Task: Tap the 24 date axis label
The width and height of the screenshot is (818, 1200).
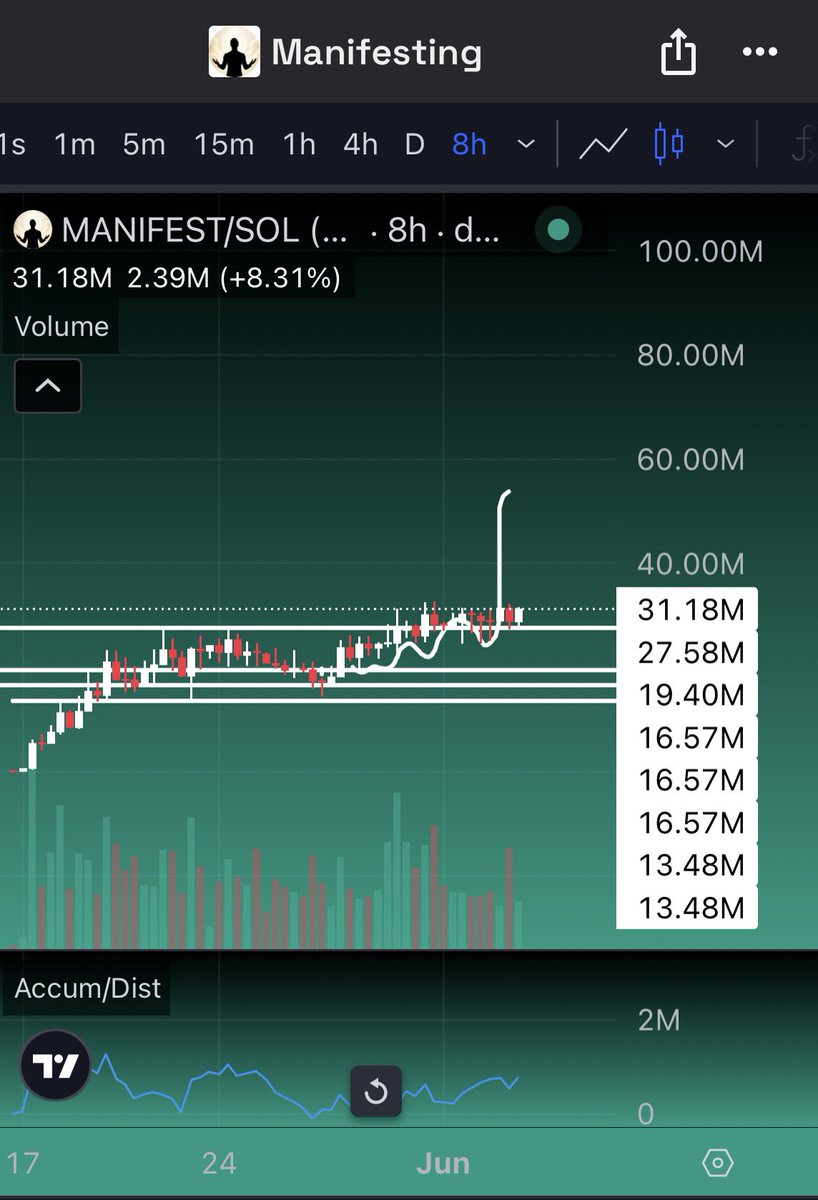Action: coord(219,1163)
